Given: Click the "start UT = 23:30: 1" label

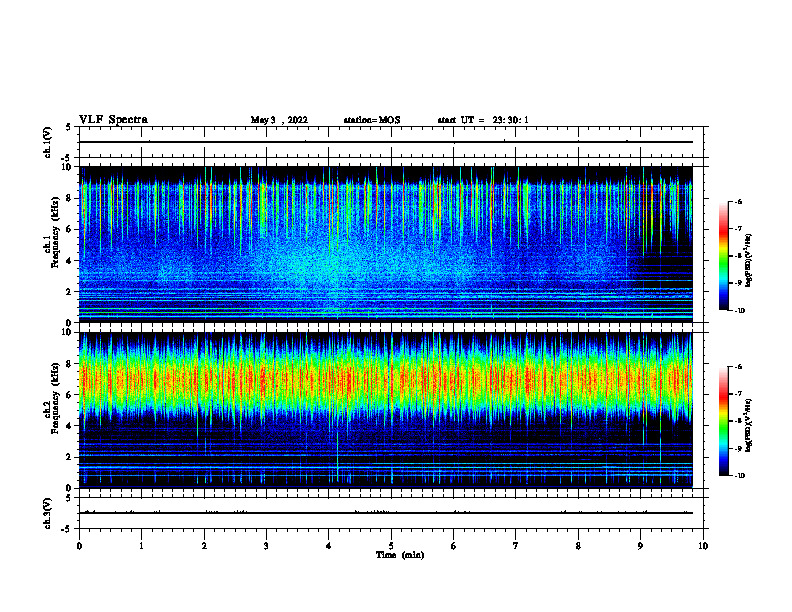Looking at the screenshot, I should coord(483,120).
